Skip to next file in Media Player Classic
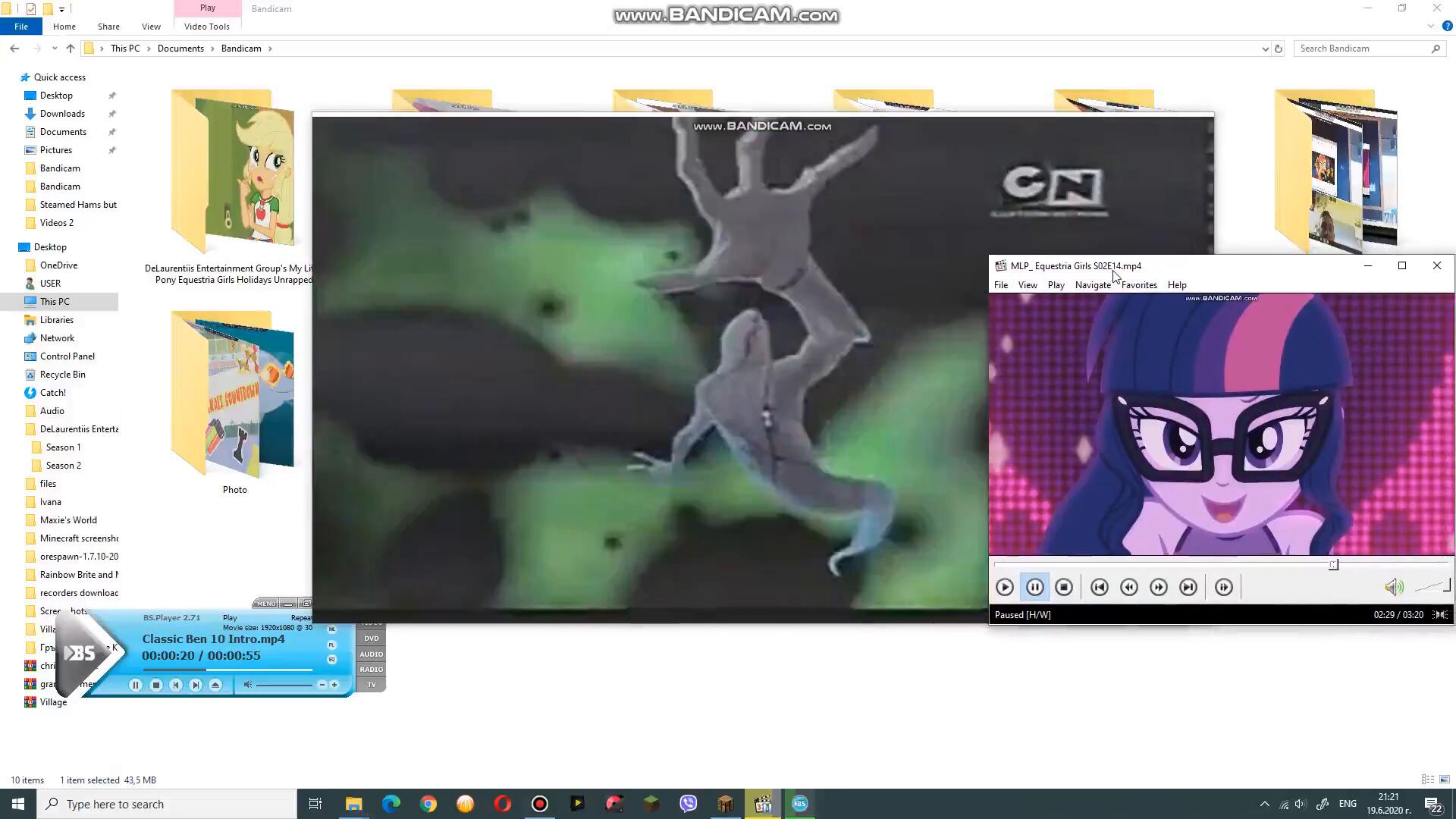The width and height of the screenshot is (1456, 819). pos(1188,587)
